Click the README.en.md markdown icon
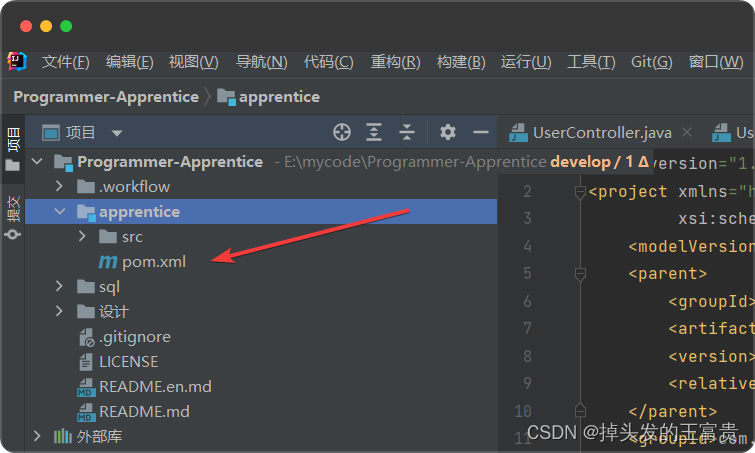 [86, 387]
